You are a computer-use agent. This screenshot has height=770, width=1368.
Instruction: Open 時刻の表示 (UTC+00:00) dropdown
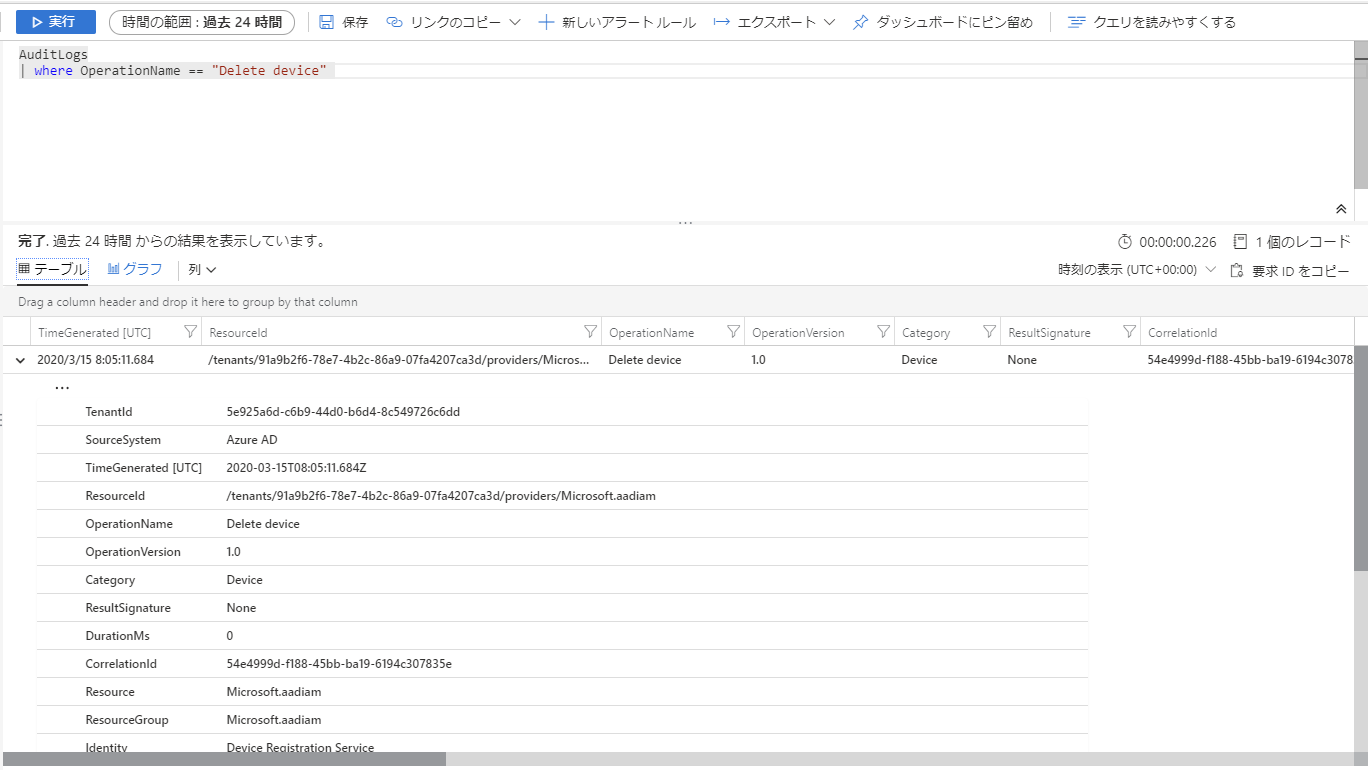point(1137,270)
